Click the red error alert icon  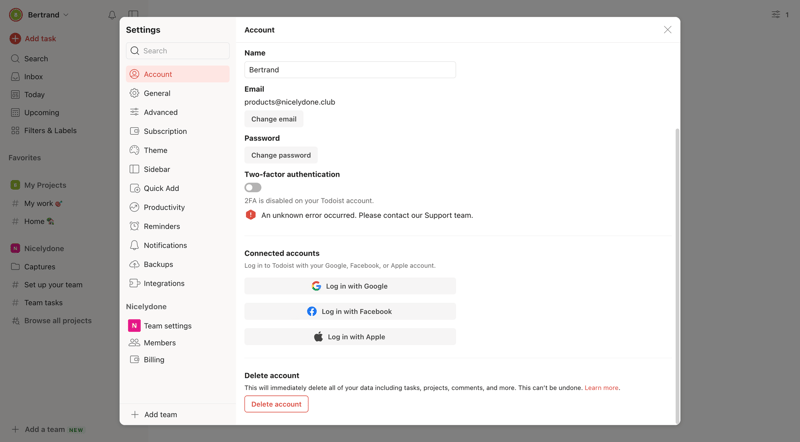[x=251, y=215]
